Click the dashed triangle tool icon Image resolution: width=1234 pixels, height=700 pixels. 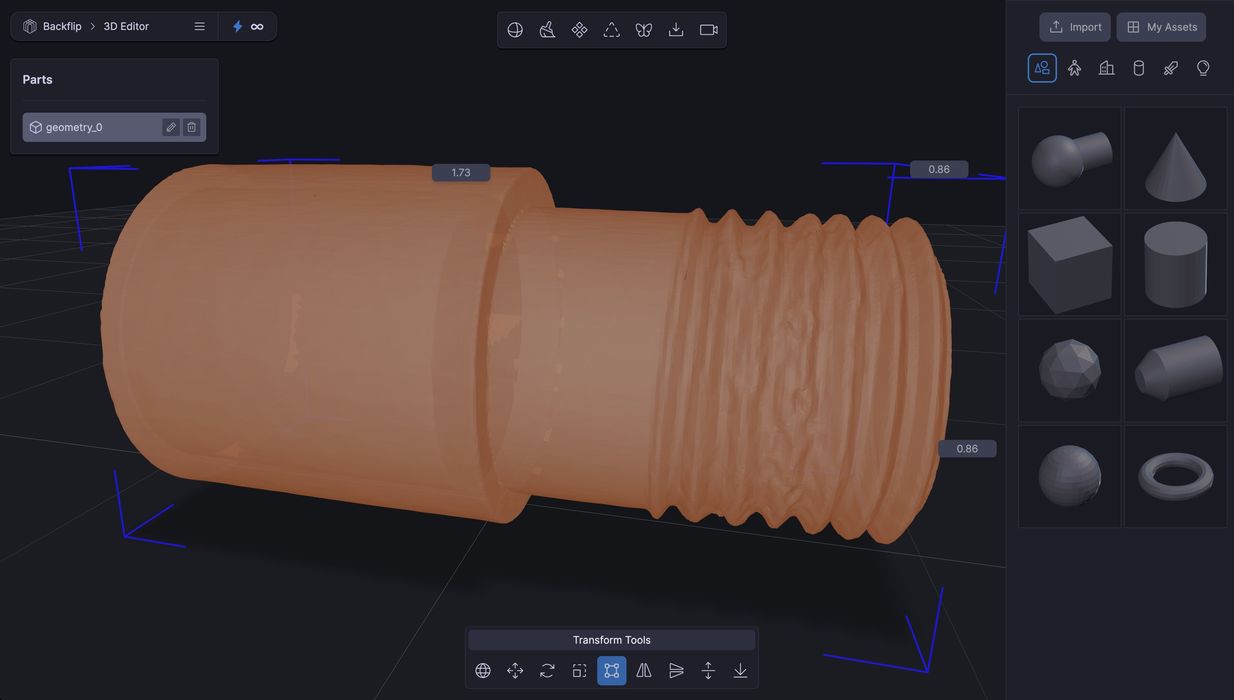coord(612,30)
